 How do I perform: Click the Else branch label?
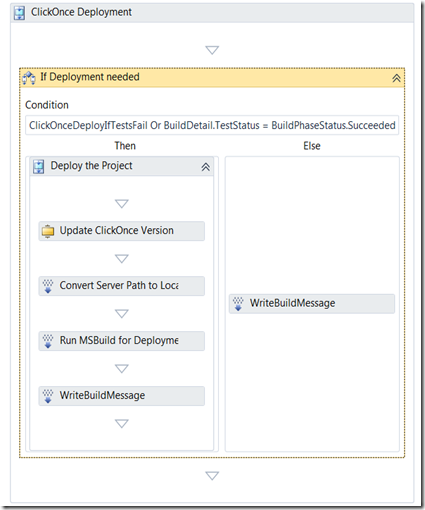pyautogui.click(x=312, y=146)
